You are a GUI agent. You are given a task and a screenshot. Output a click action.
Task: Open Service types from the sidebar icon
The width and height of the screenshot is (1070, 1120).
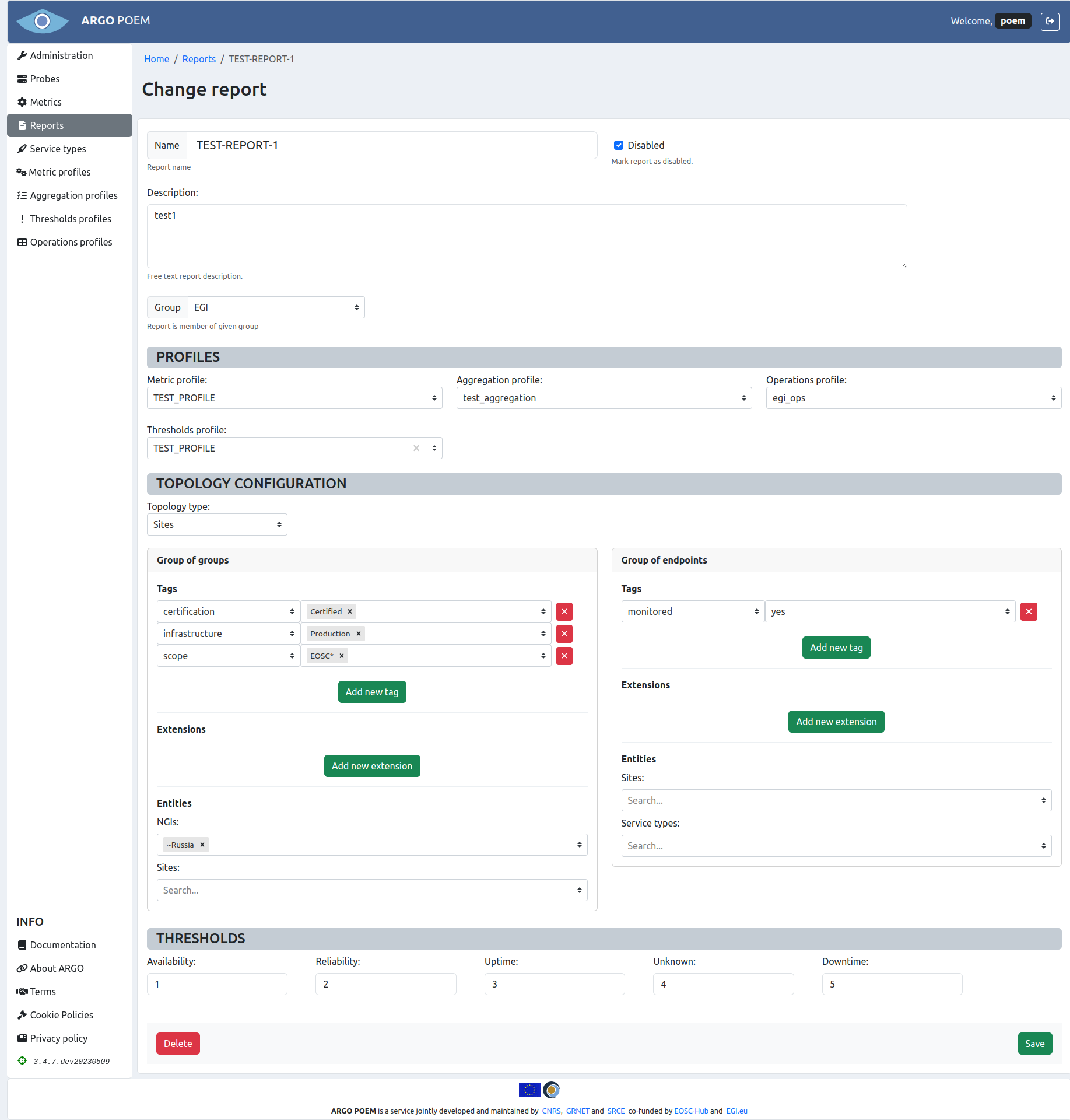(x=22, y=149)
